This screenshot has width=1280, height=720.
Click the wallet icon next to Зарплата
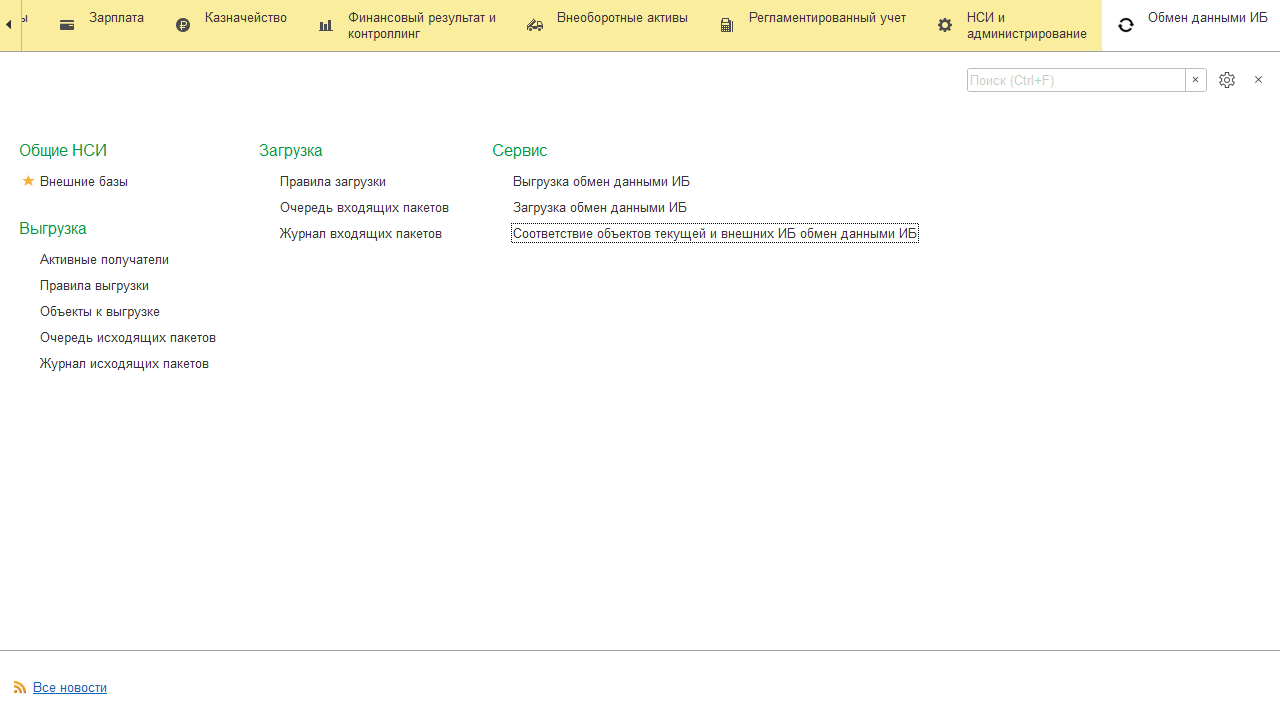pyautogui.click(x=67, y=25)
